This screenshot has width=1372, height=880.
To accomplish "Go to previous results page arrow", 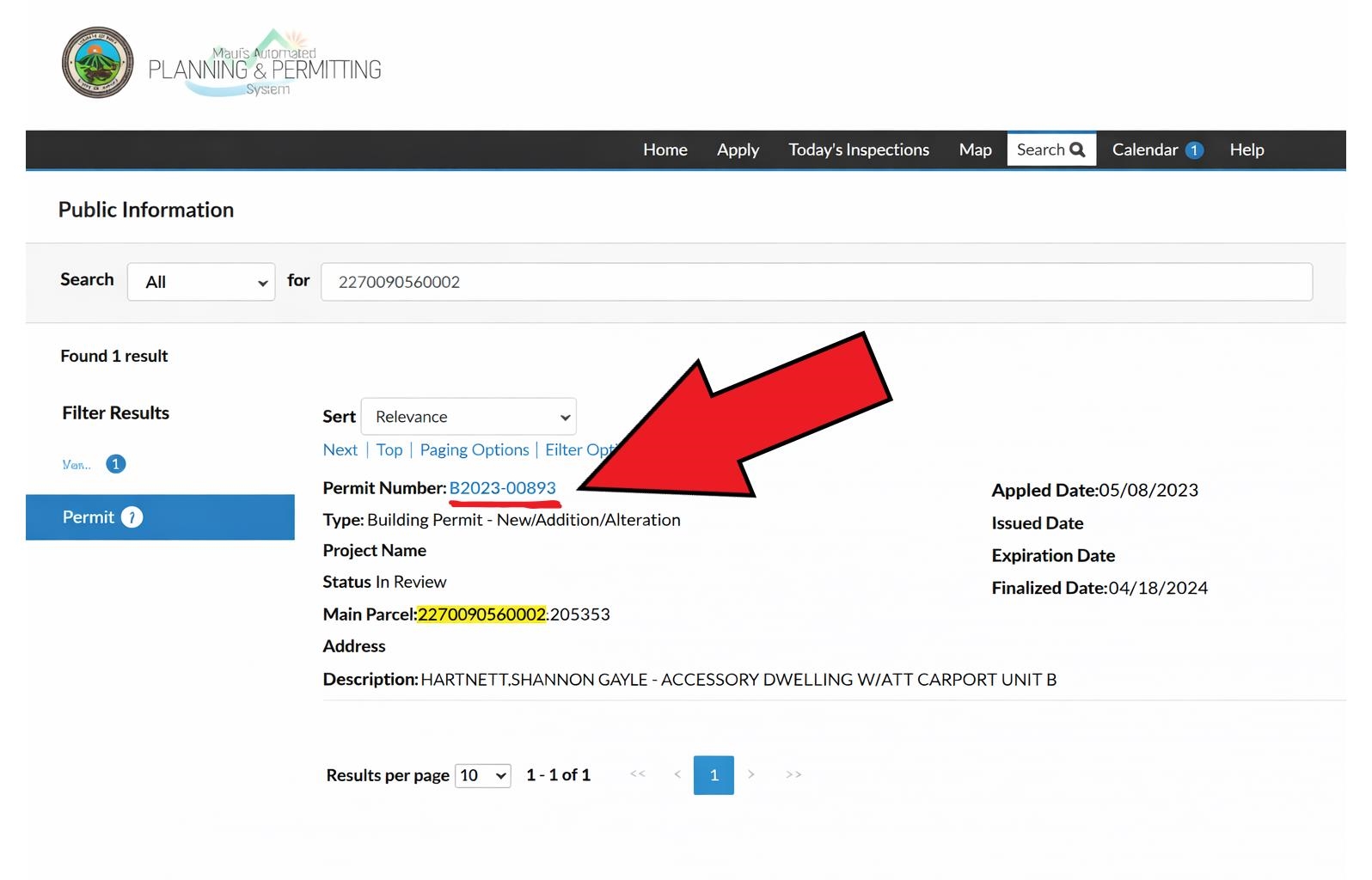I will click(677, 774).
